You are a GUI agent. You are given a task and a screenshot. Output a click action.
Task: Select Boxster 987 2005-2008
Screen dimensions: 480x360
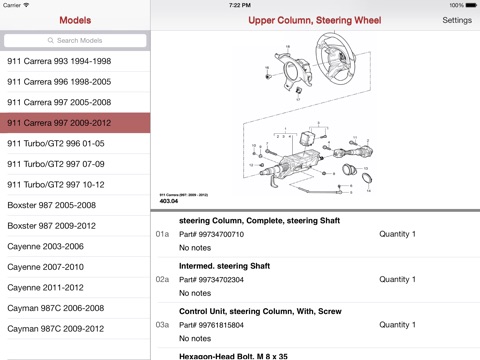75,205
